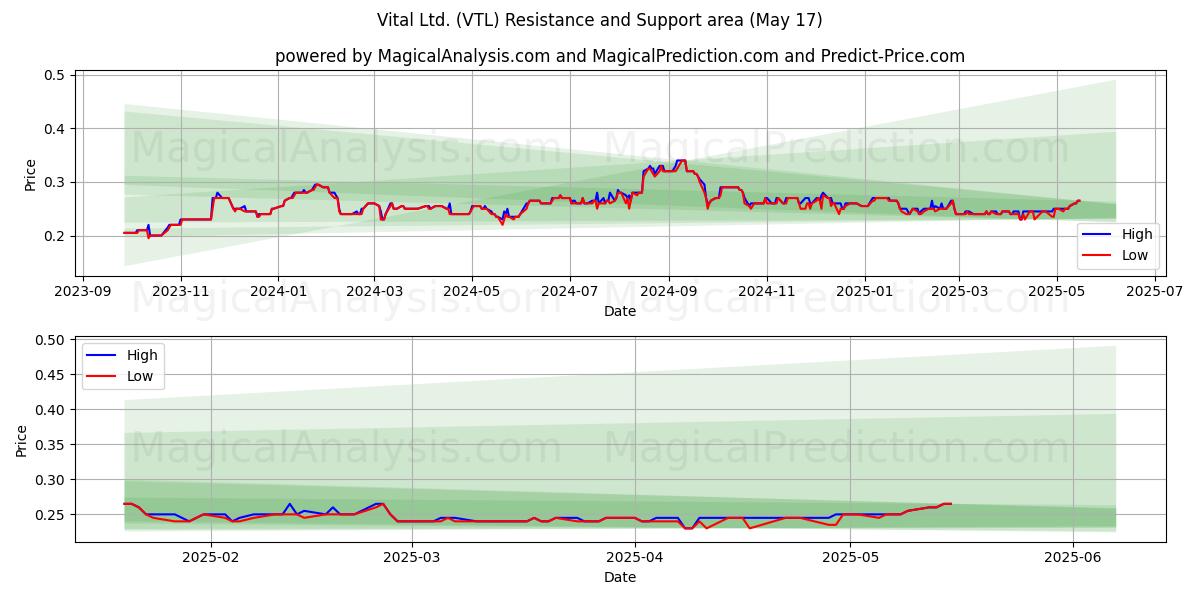Click the September 2024 price peak in top chart
The image size is (1200, 600).
click(681, 161)
